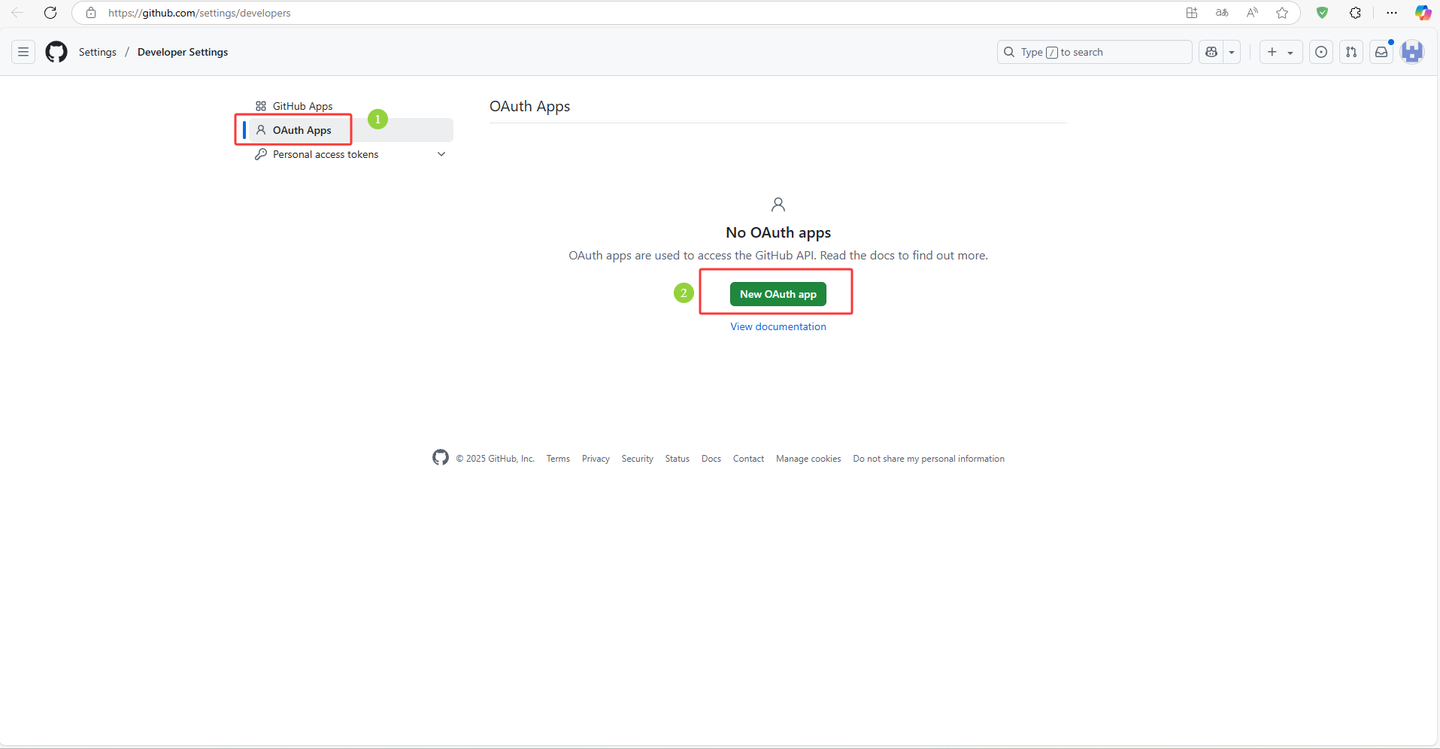
Task: Open Docs footer link
Action: coord(711,459)
